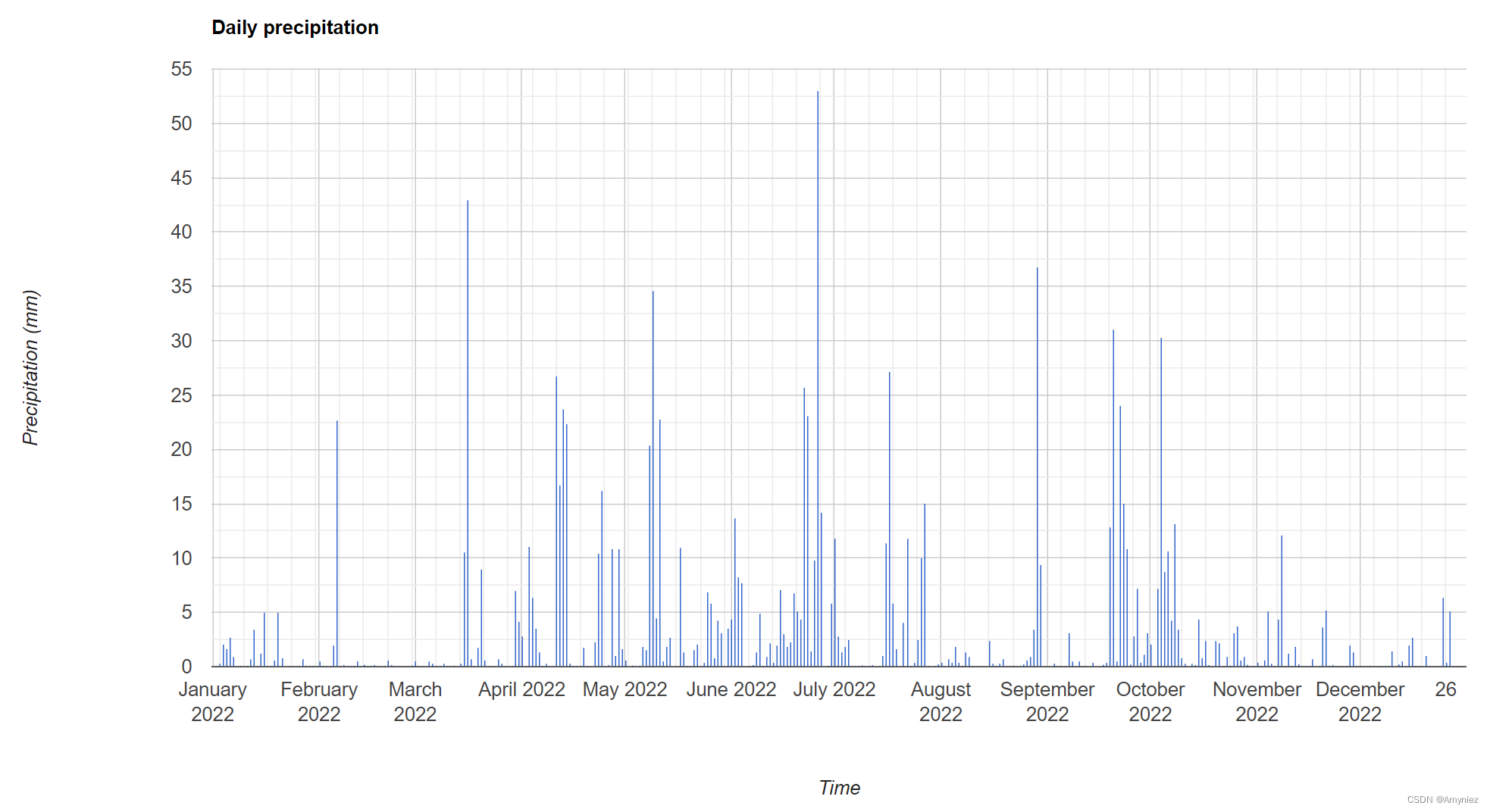
Task: Click the y-axis value 25
Action: (182, 395)
